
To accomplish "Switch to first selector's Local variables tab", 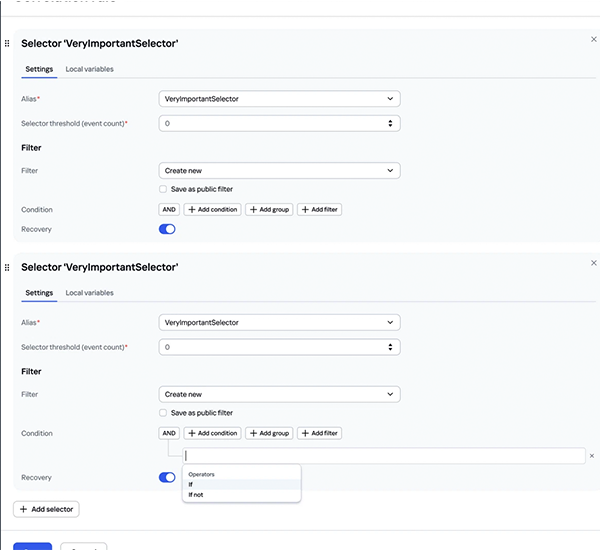I will [90, 69].
